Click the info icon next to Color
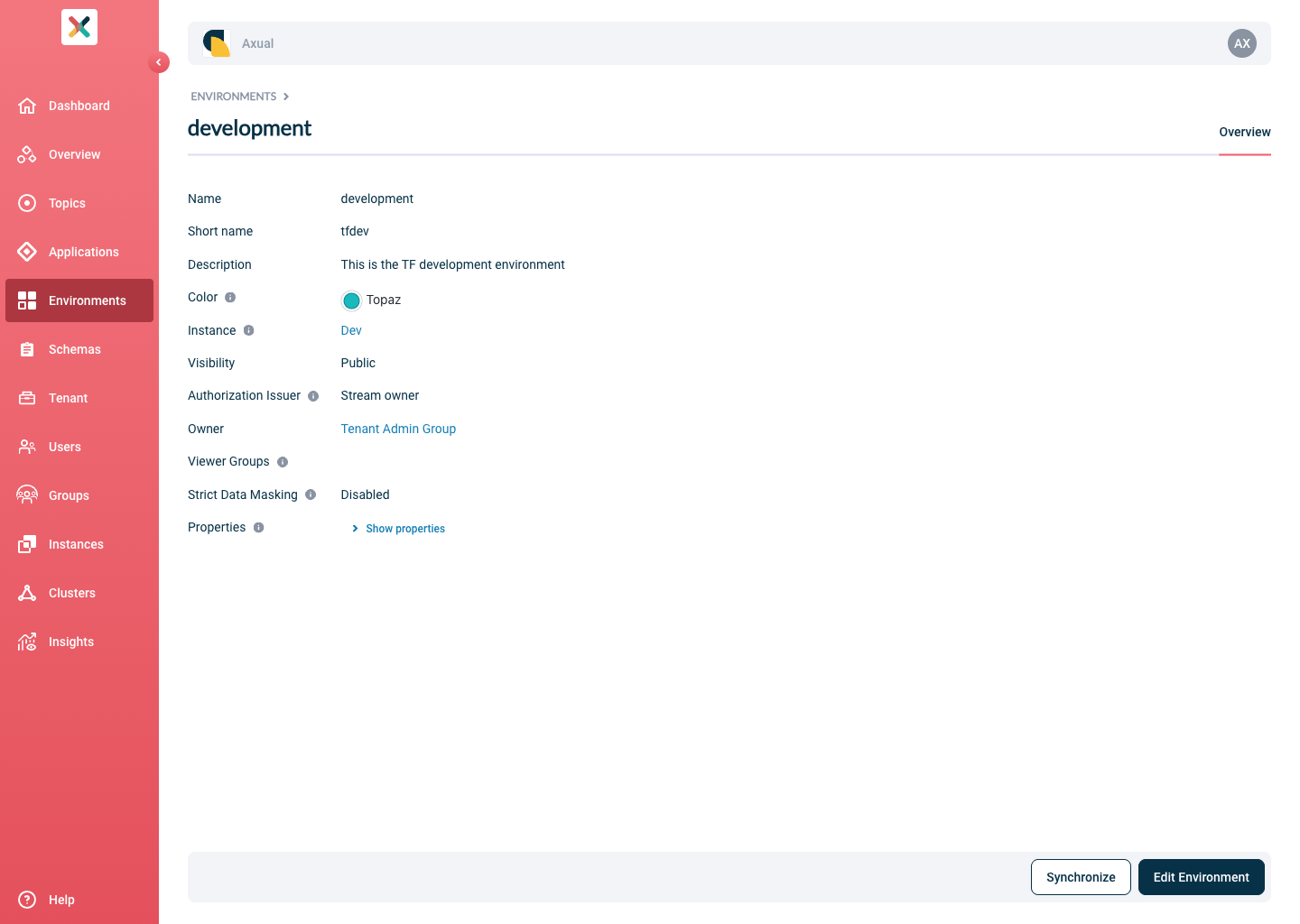The image size is (1300, 924). [230, 297]
